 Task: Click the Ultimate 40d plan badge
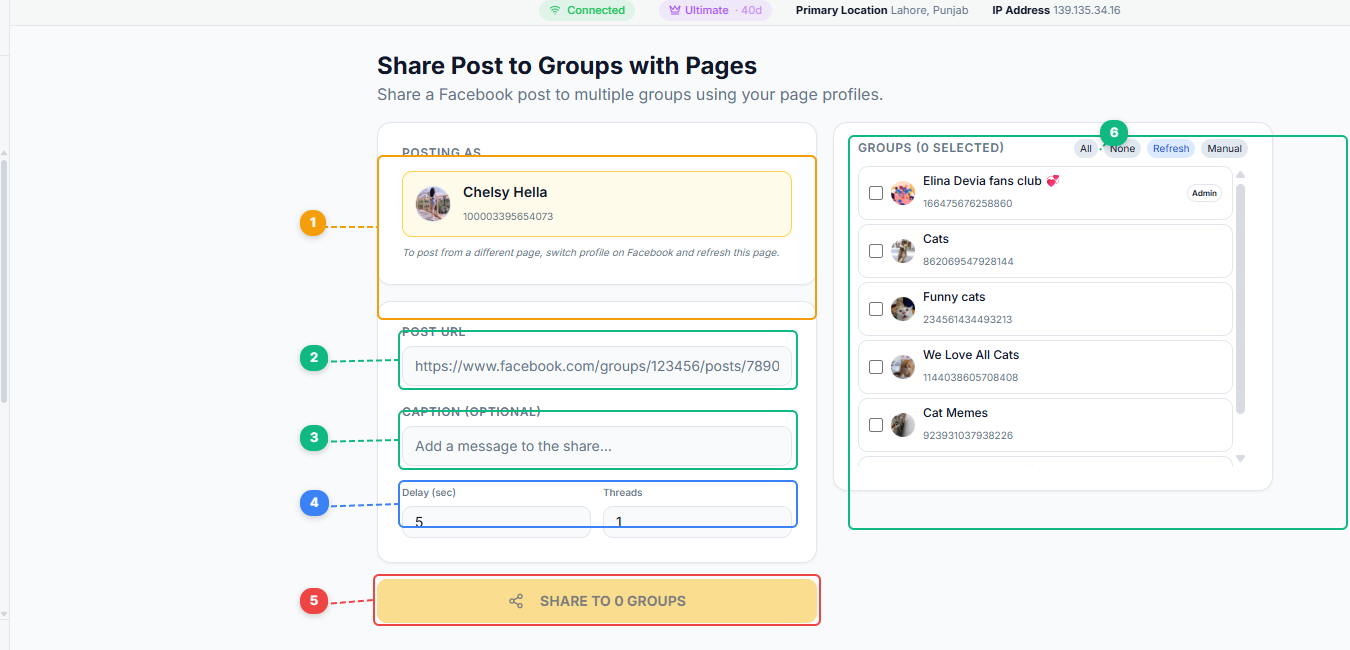point(715,10)
